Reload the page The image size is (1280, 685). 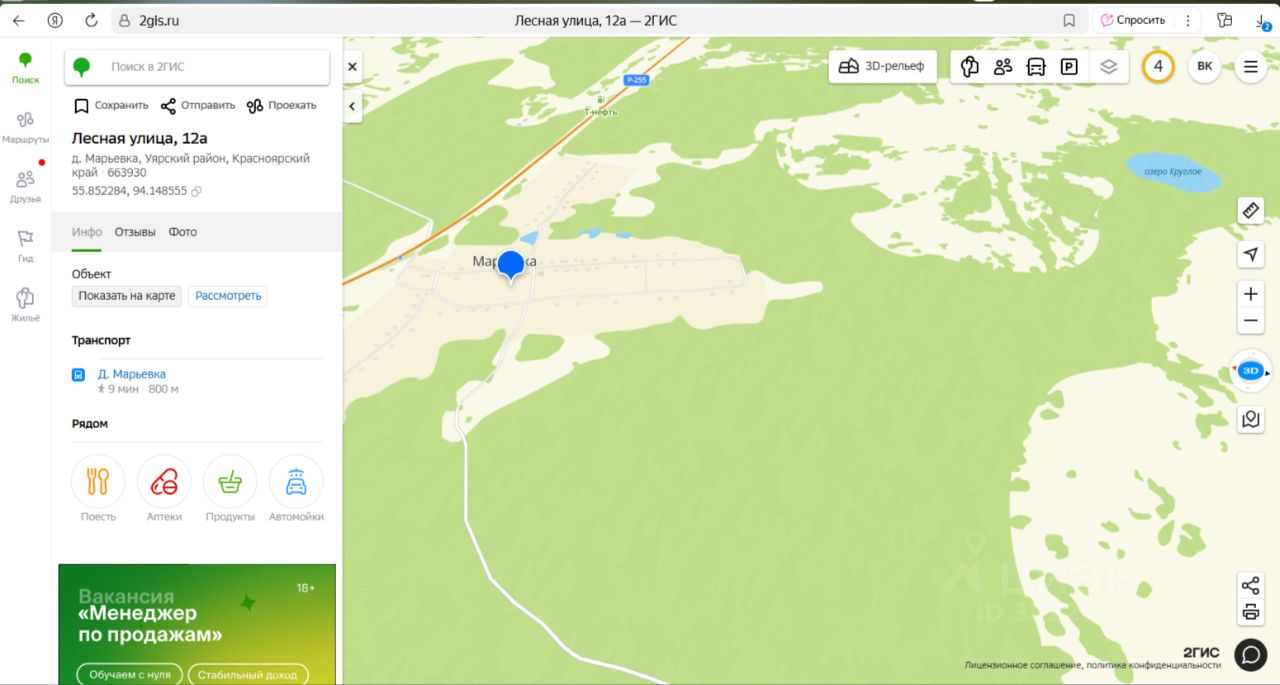[x=92, y=20]
